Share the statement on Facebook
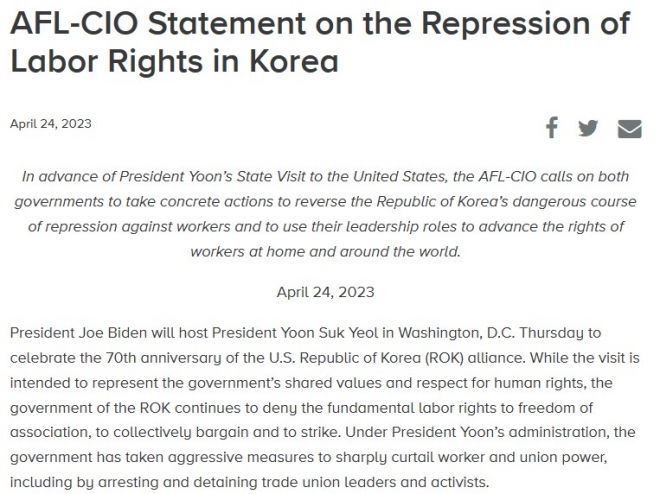Screen dimensions: 660x494 click(x=552, y=127)
